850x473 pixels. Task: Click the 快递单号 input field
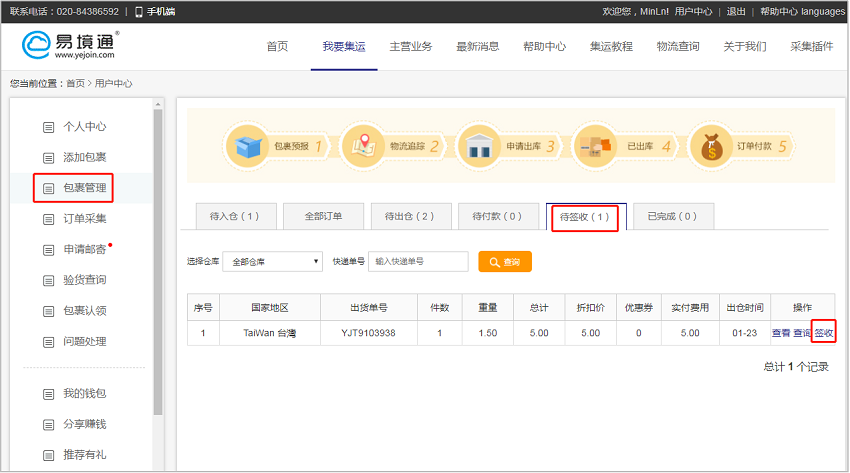pos(418,262)
